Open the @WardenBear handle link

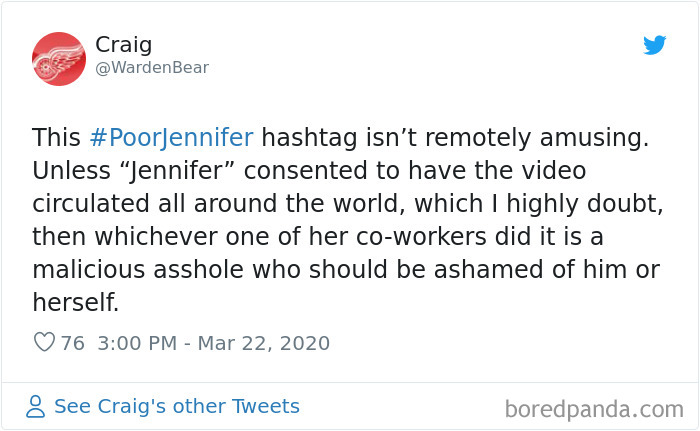coord(152,68)
